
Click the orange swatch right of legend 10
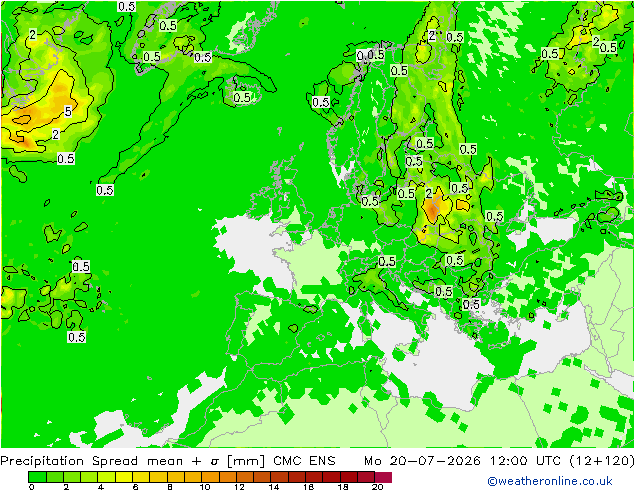point(210,477)
